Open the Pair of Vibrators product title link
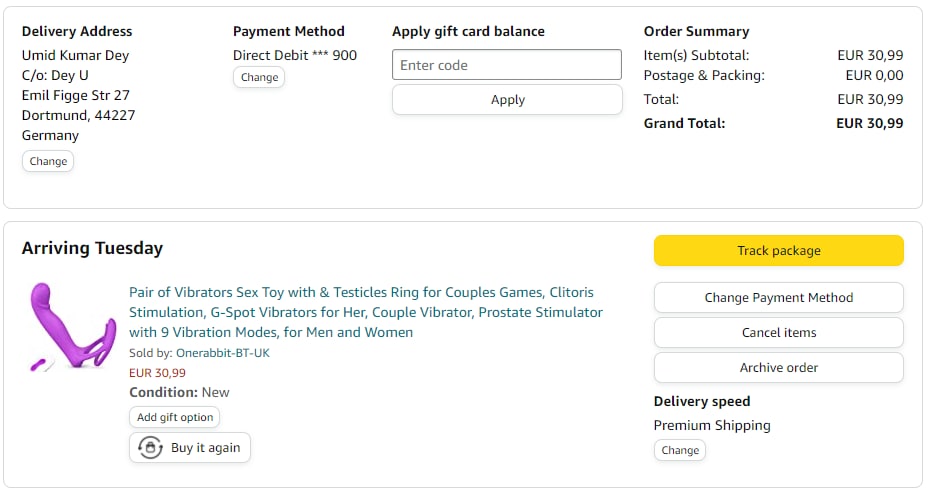Viewport: 928px width, 489px height. click(366, 312)
